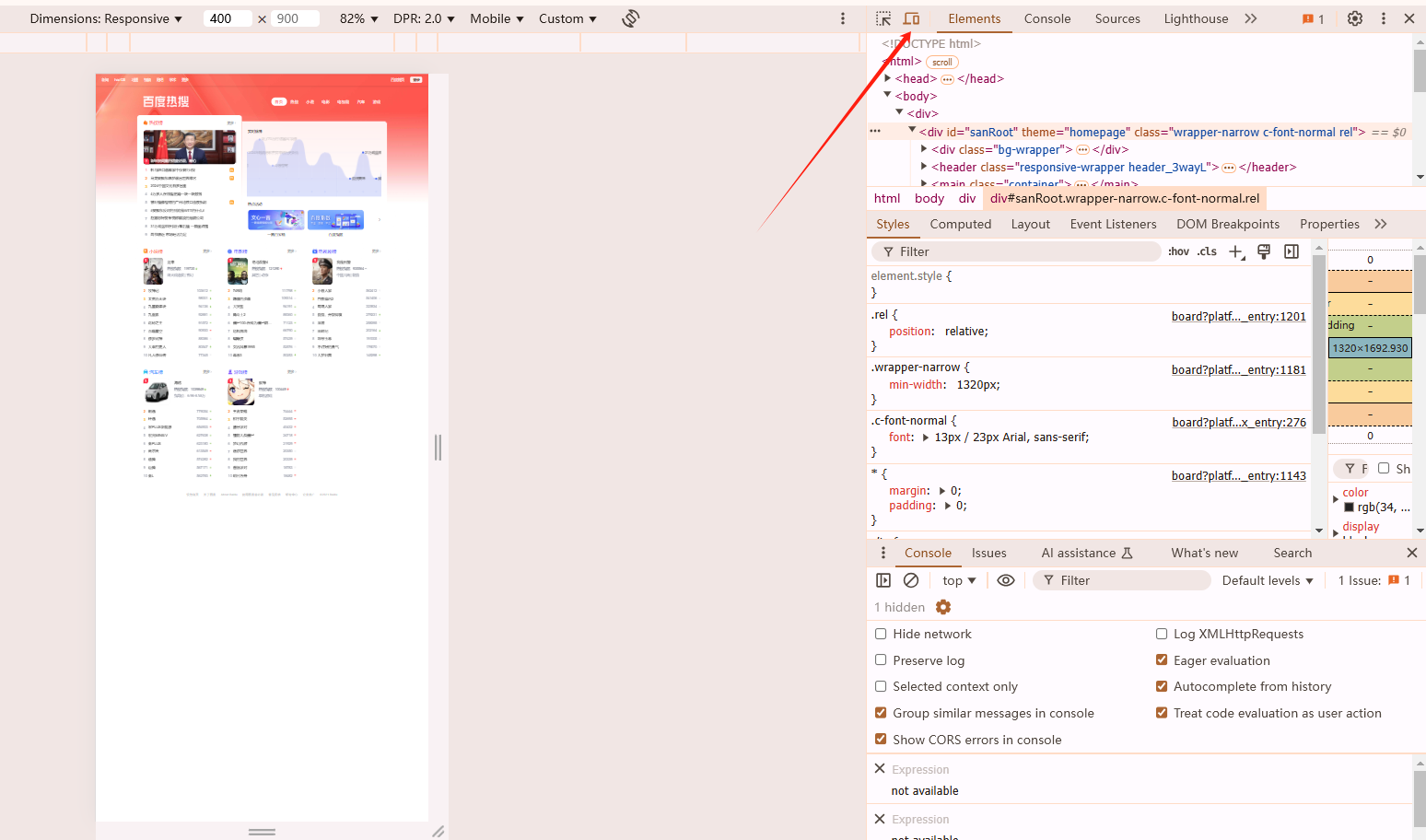Open console settings gear icon
Image resolution: width=1426 pixels, height=840 pixels.
[x=943, y=607]
